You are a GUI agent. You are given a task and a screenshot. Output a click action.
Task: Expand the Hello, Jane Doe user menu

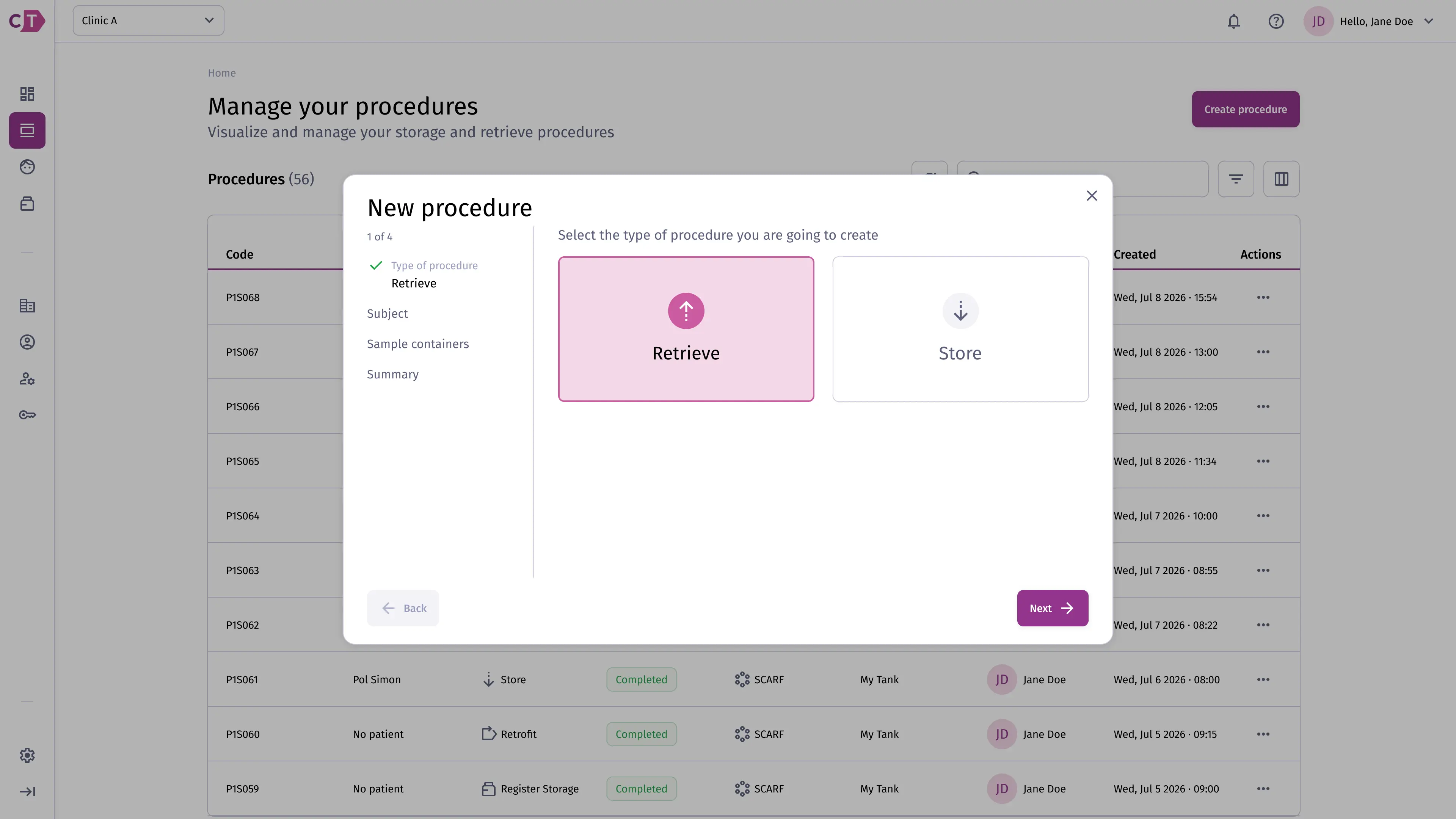1368,22
